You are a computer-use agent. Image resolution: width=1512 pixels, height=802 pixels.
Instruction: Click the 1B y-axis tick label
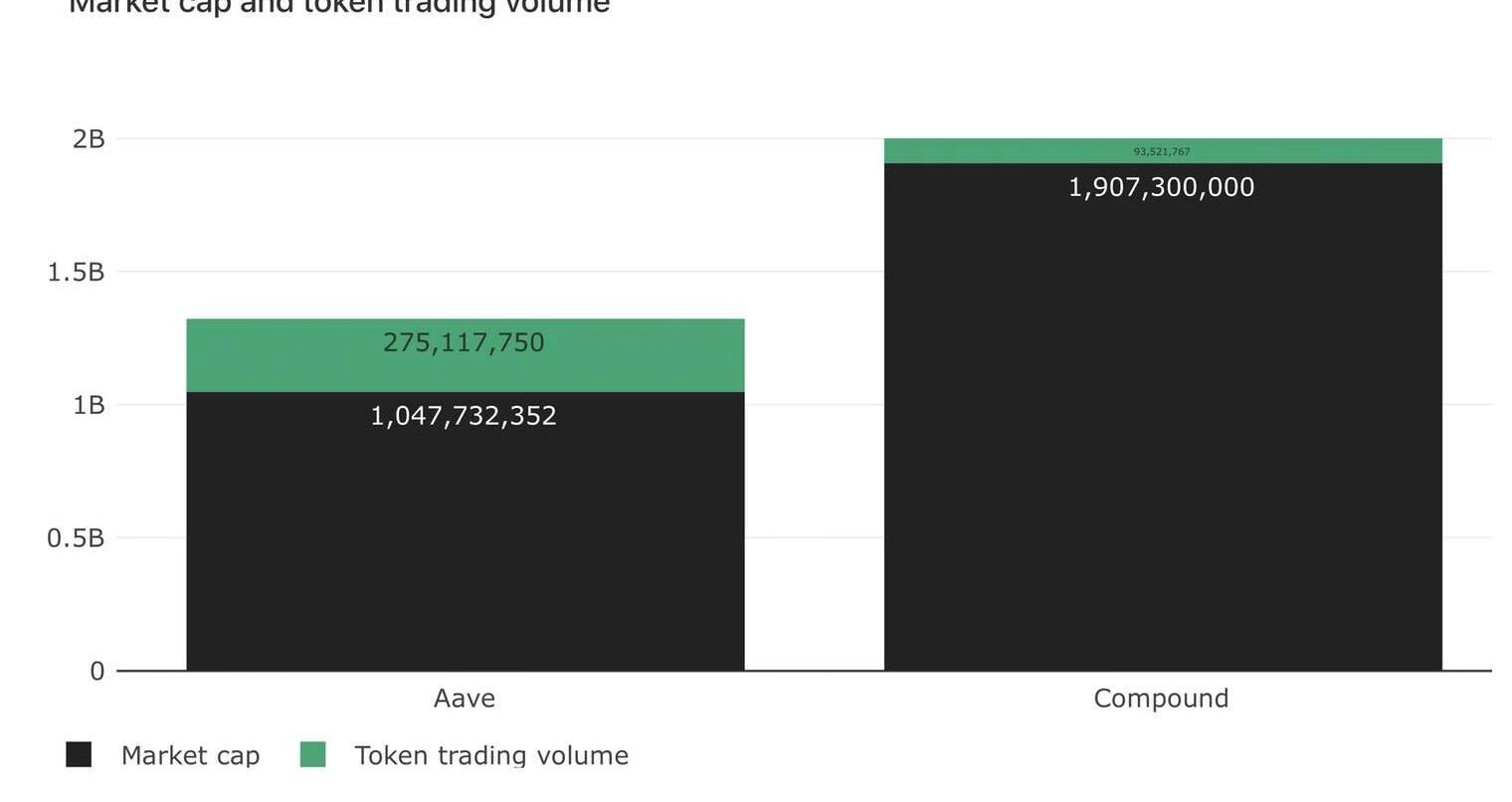point(89,405)
